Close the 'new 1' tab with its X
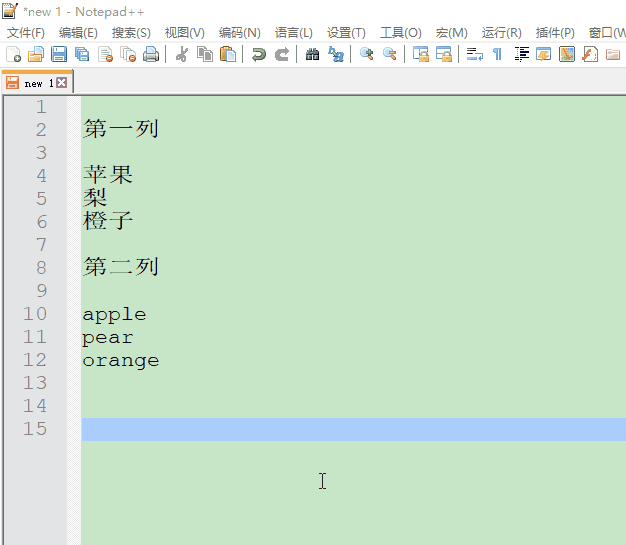Image resolution: width=626 pixels, height=545 pixels. 61,83
